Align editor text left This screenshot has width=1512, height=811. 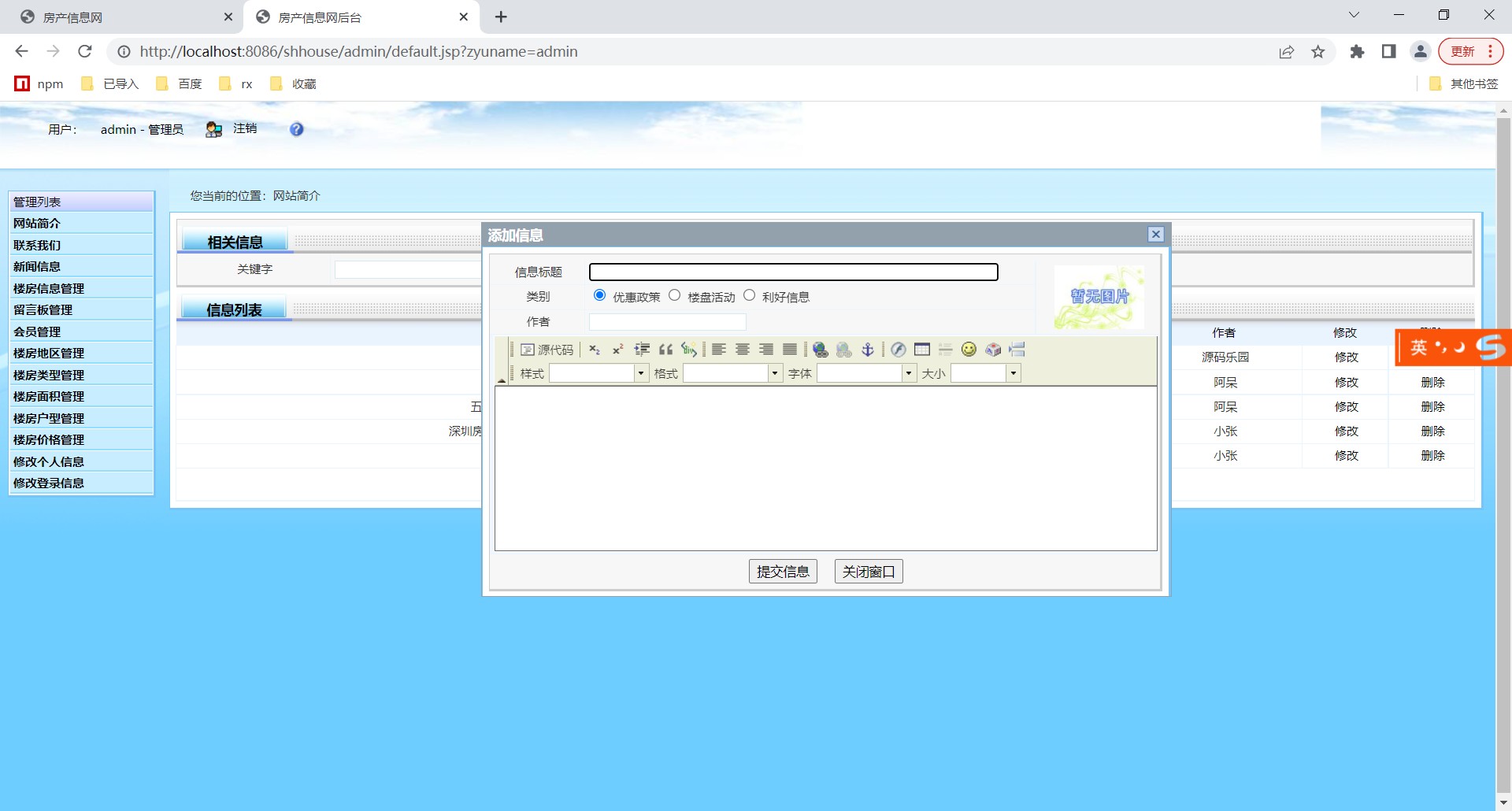(719, 350)
